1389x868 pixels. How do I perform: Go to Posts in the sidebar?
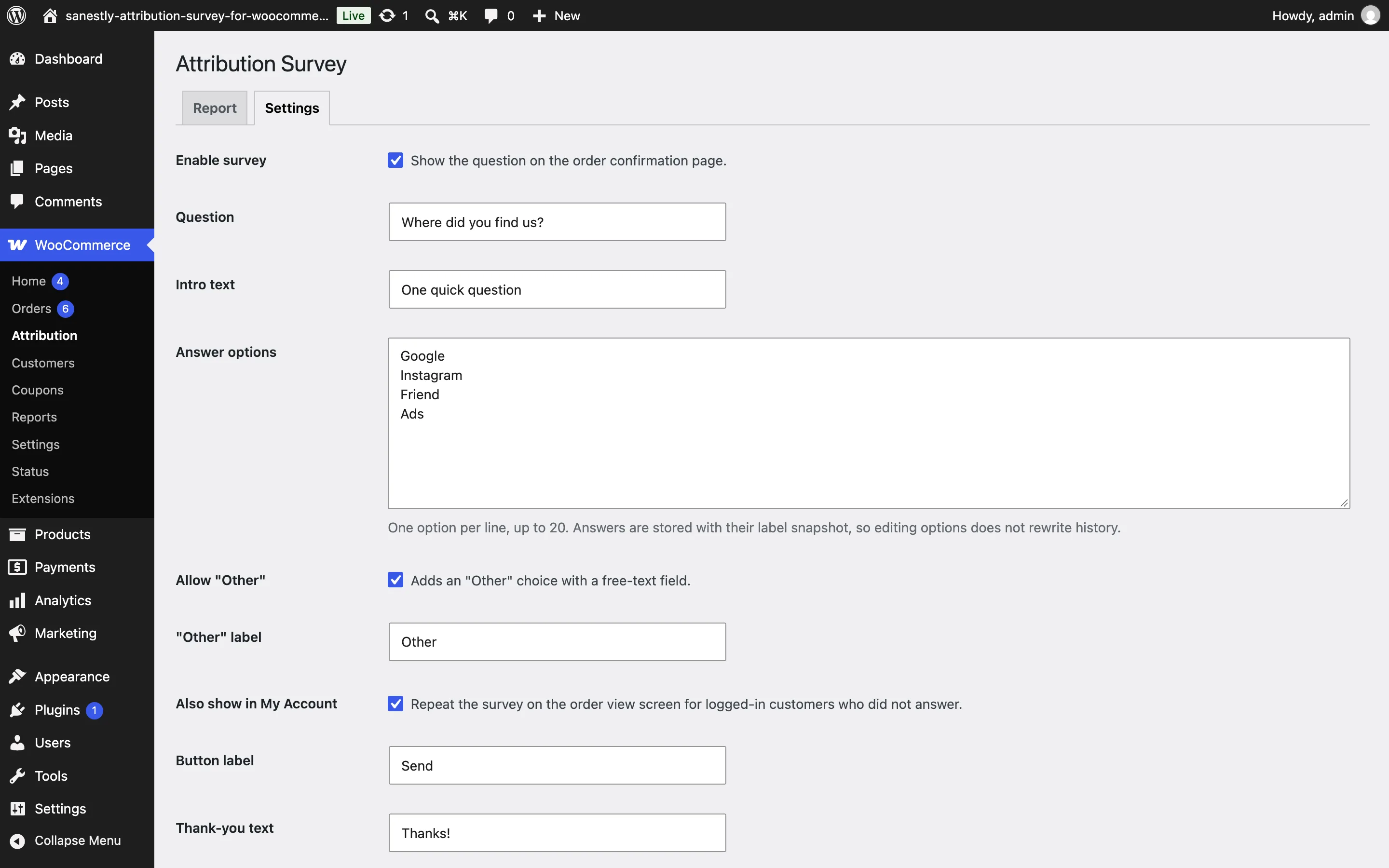click(x=77, y=102)
